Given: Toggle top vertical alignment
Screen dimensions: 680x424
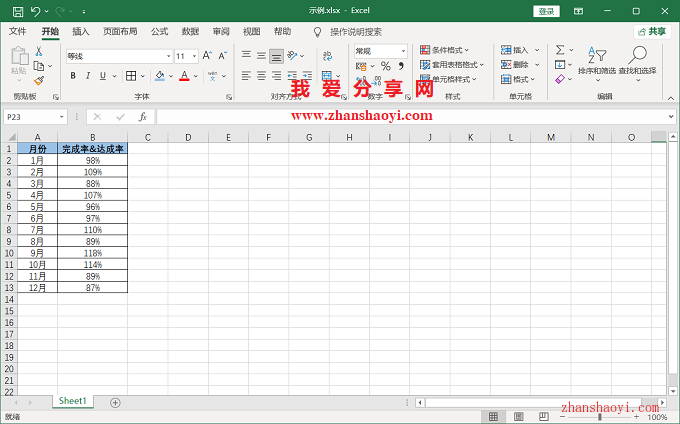Looking at the screenshot, I should (246, 55).
